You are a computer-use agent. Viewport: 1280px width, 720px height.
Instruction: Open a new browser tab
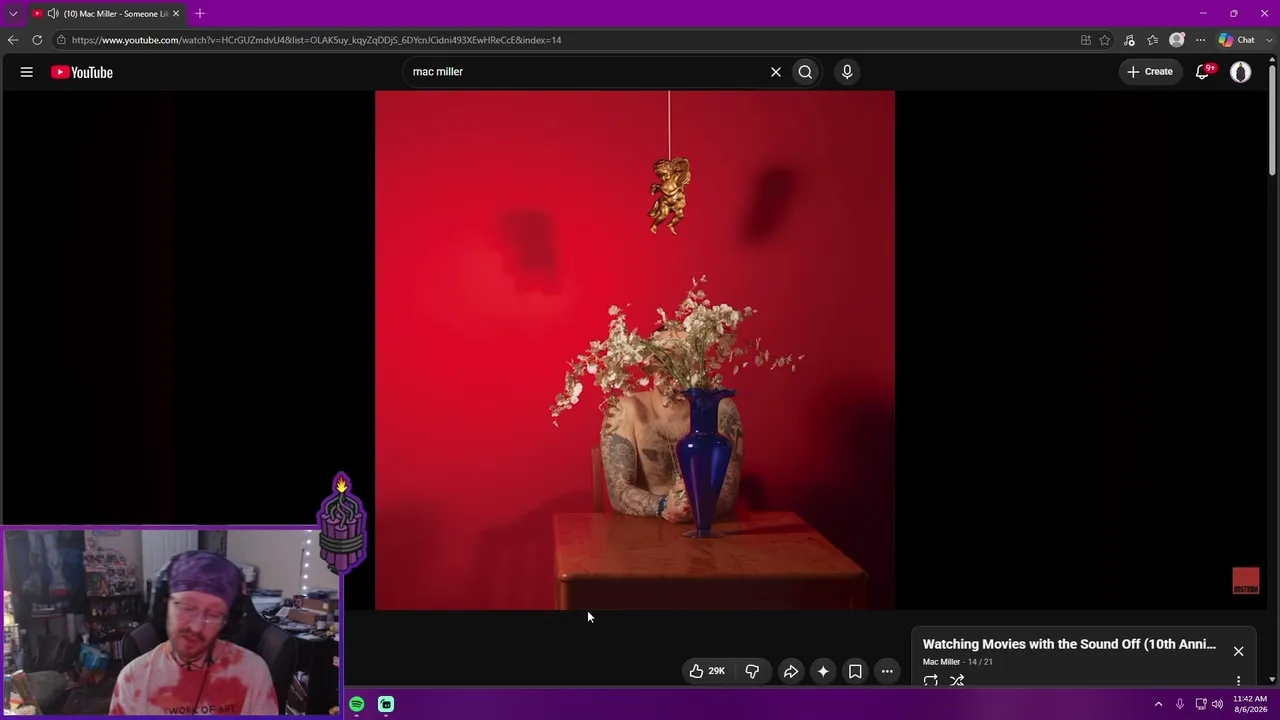click(x=199, y=14)
